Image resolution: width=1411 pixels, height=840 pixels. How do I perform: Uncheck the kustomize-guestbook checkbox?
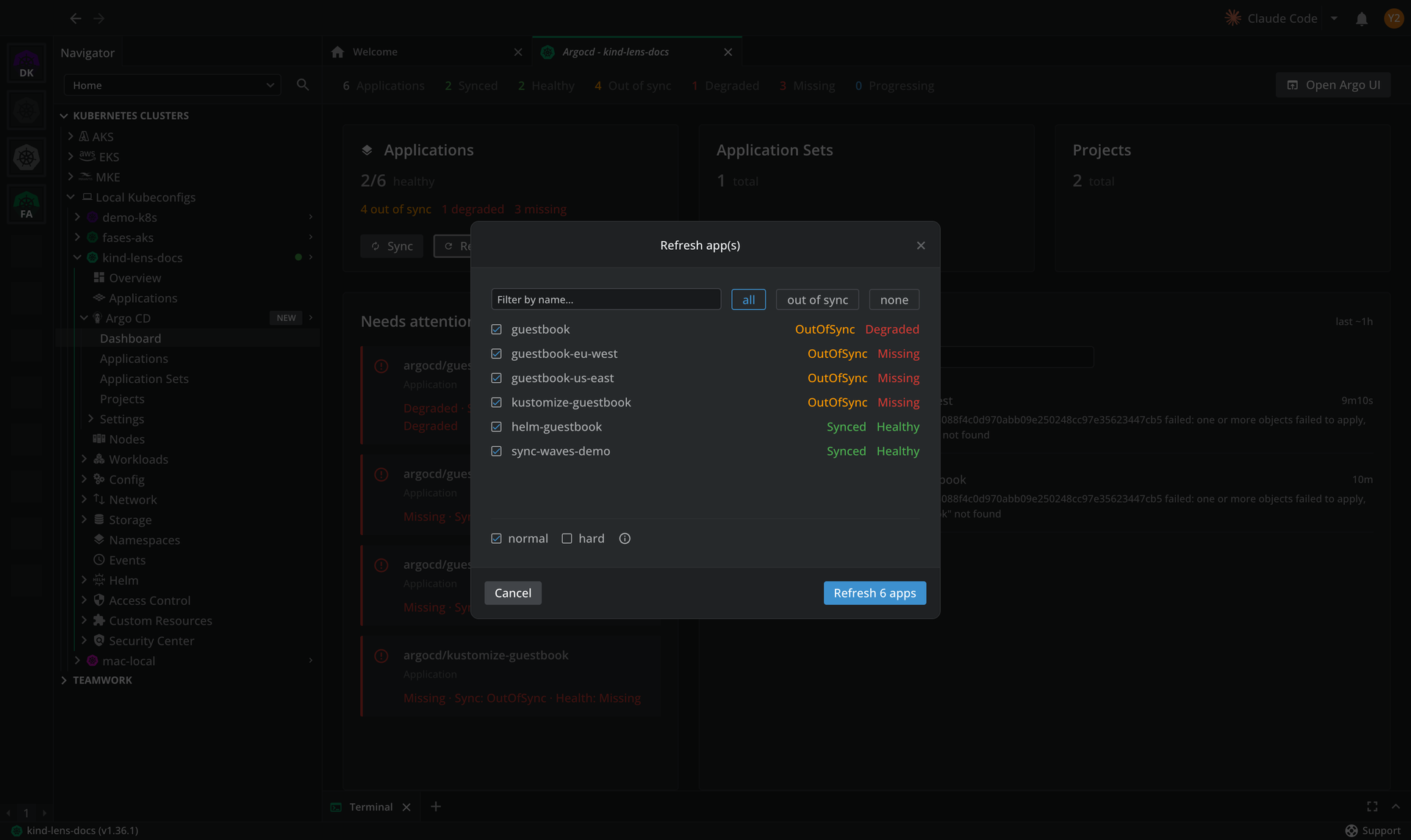click(x=497, y=402)
